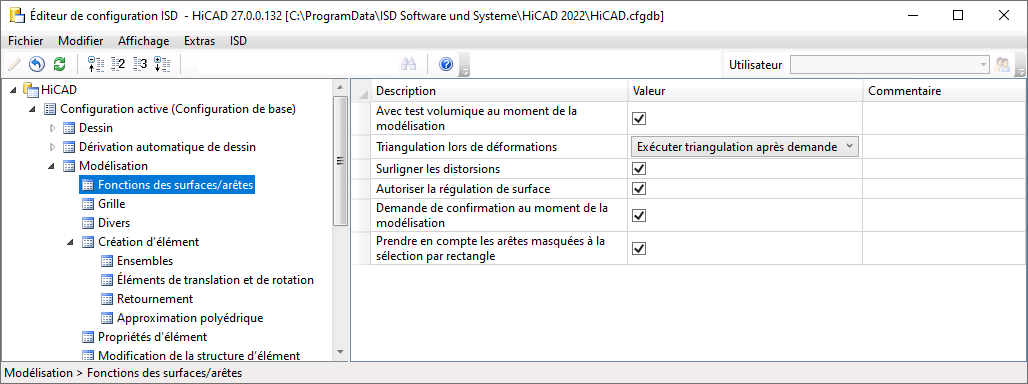Open the Extras menu
Screen dimensions: 1028x384
(199, 41)
